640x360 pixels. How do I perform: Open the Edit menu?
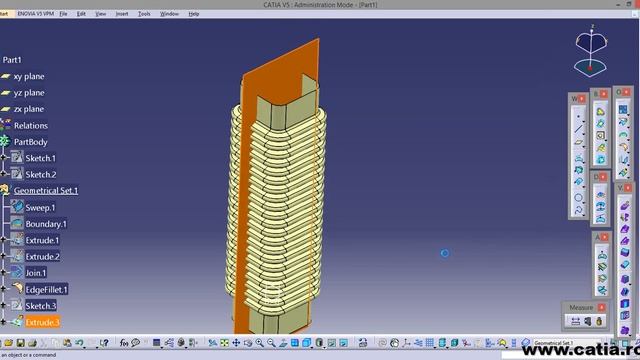click(81, 14)
